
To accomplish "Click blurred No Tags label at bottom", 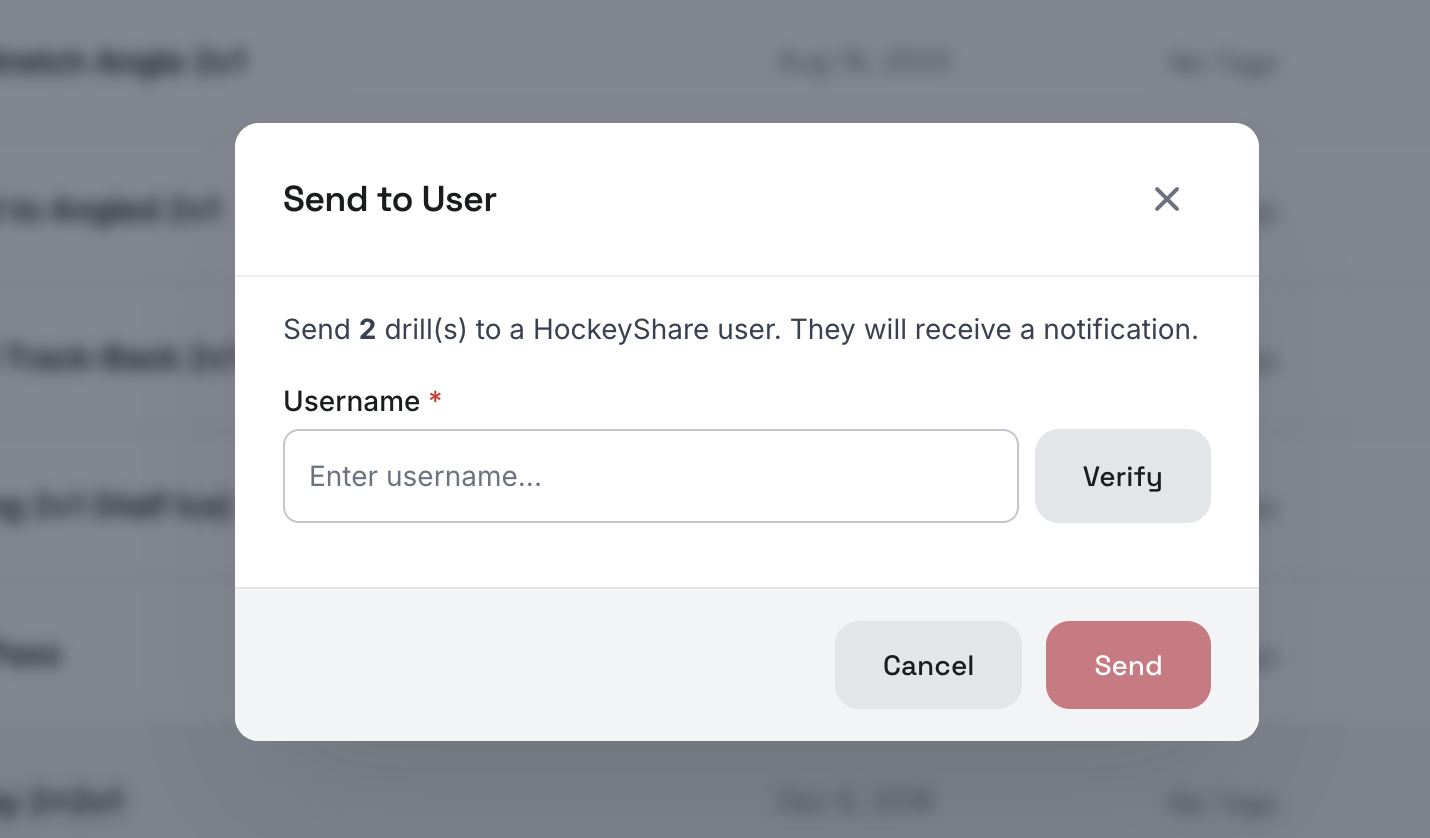I will pyautogui.click(x=1222, y=801).
